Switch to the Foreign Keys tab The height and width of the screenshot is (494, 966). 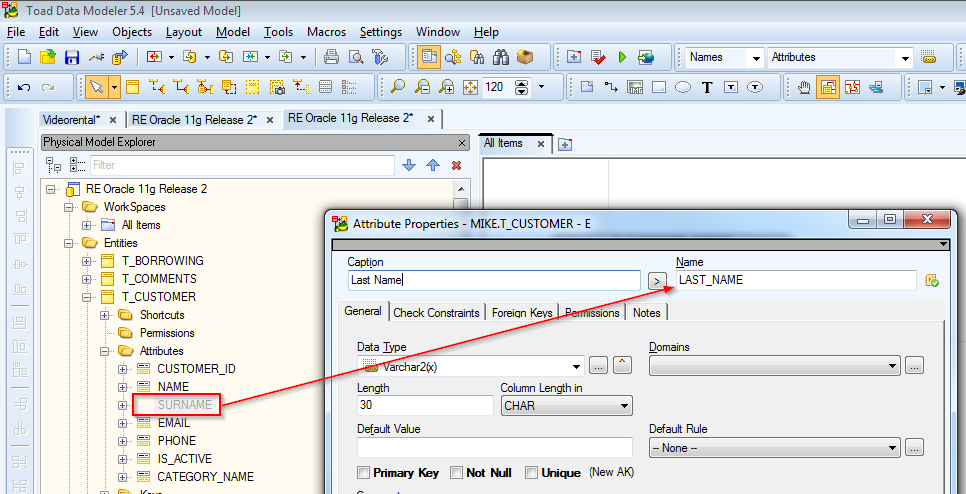tap(524, 313)
